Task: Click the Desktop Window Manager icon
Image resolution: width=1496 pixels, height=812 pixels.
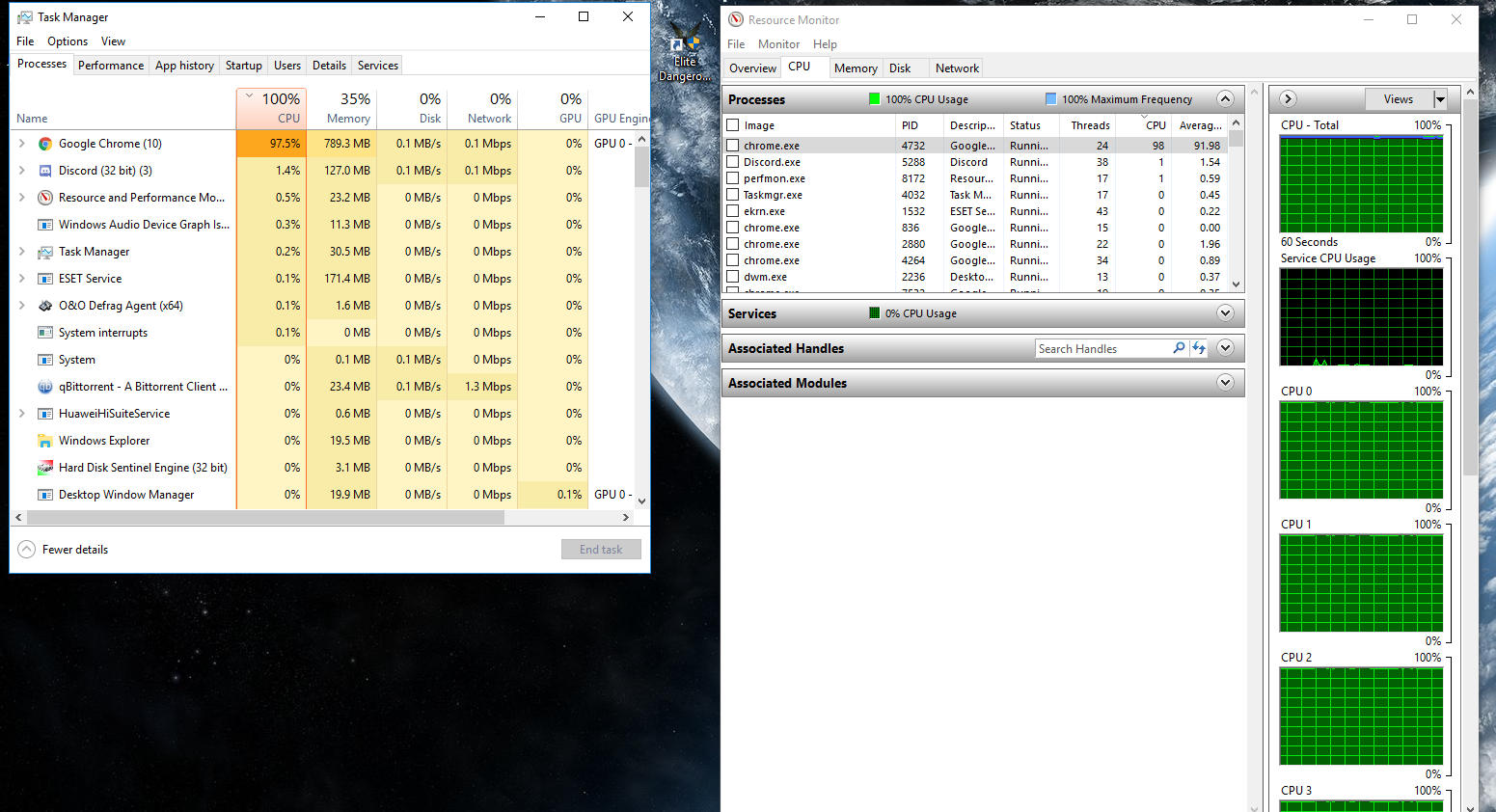Action: coord(44,495)
